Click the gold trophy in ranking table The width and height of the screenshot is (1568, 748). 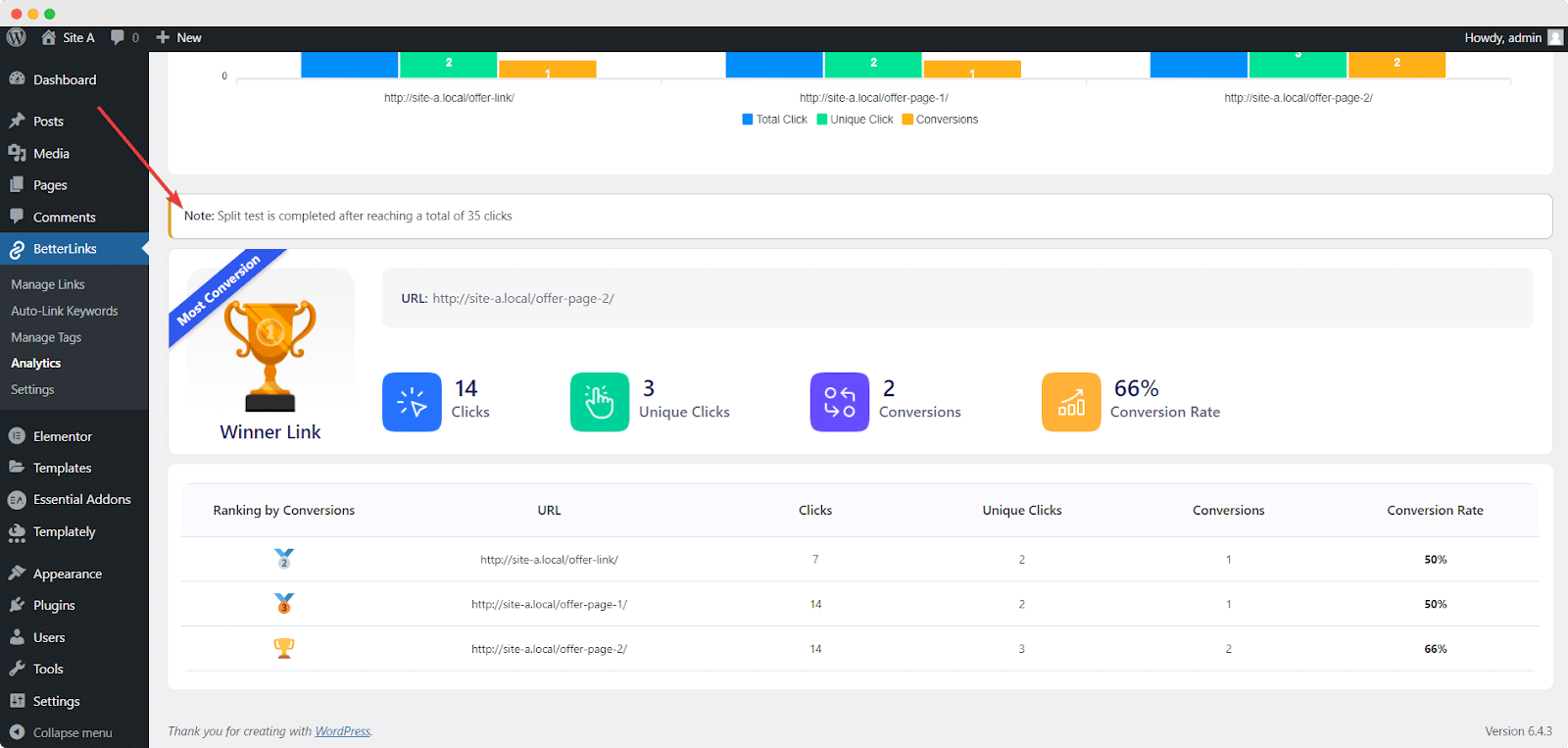[x=284, y=648]
